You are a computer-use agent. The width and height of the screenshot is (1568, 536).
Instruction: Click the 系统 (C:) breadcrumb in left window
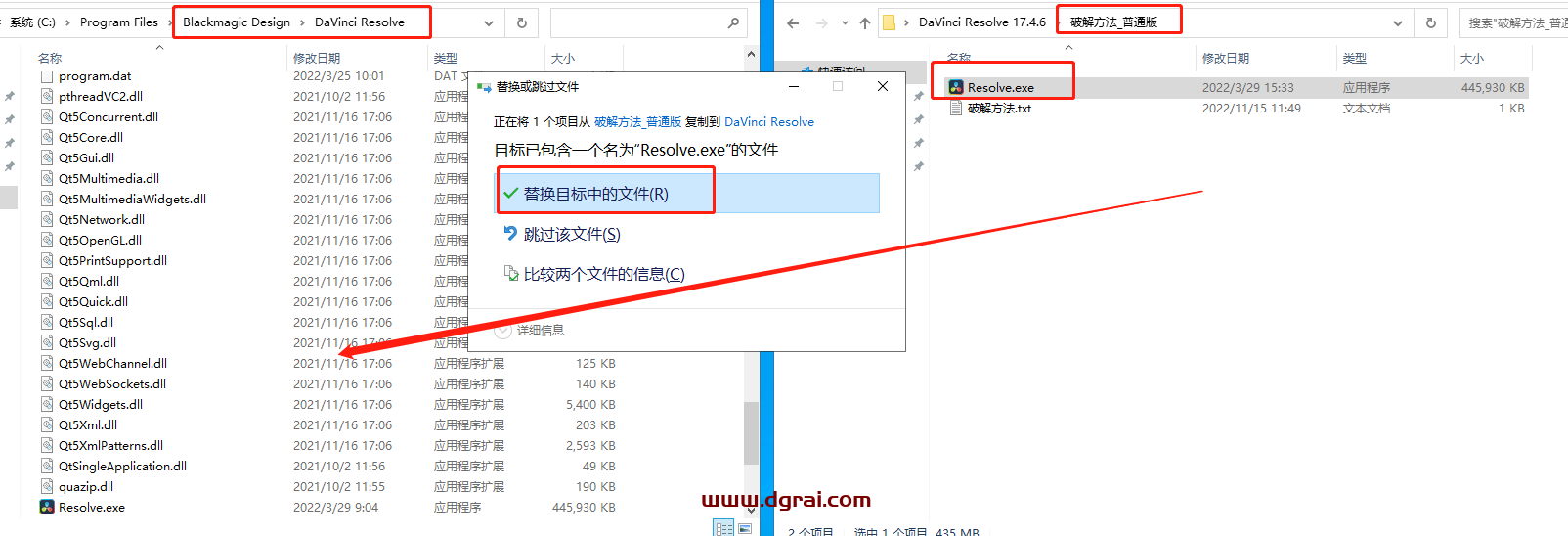[x=32, y=22]
